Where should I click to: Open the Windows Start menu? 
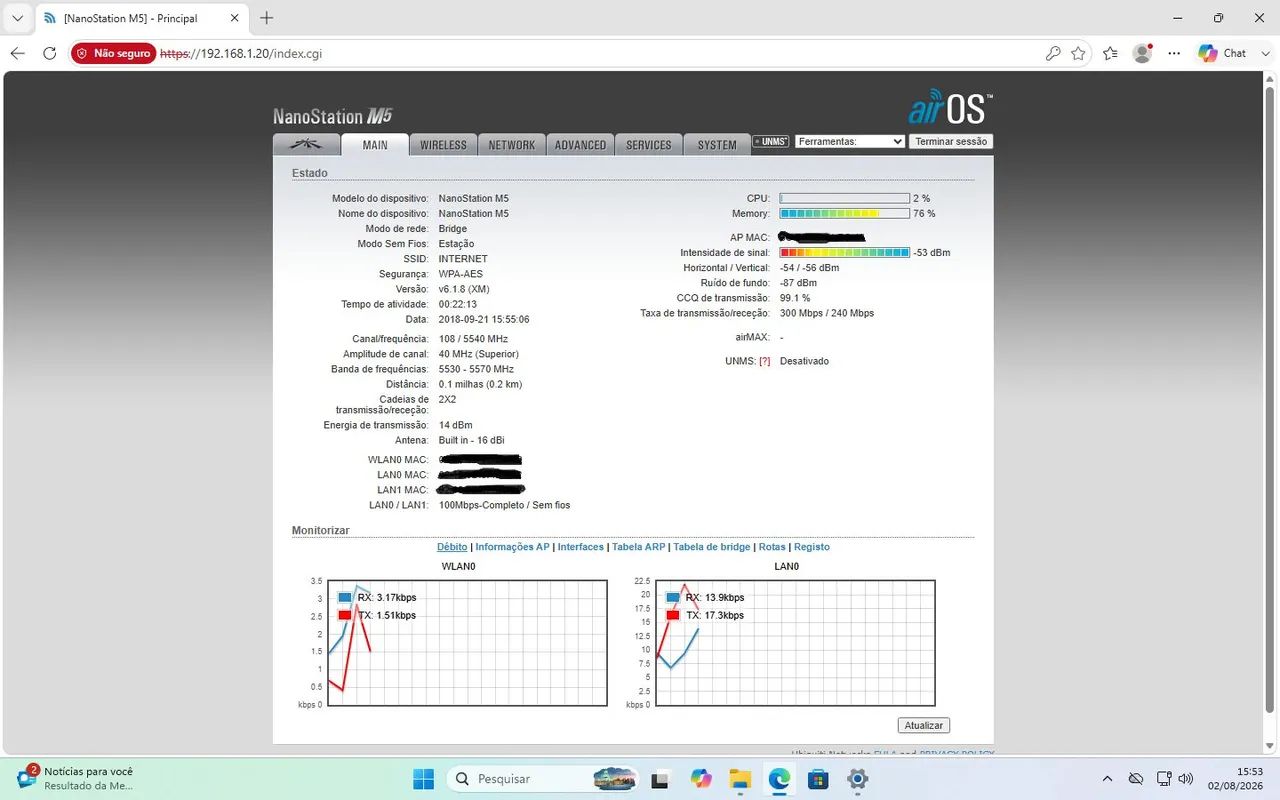pos(423,779)
